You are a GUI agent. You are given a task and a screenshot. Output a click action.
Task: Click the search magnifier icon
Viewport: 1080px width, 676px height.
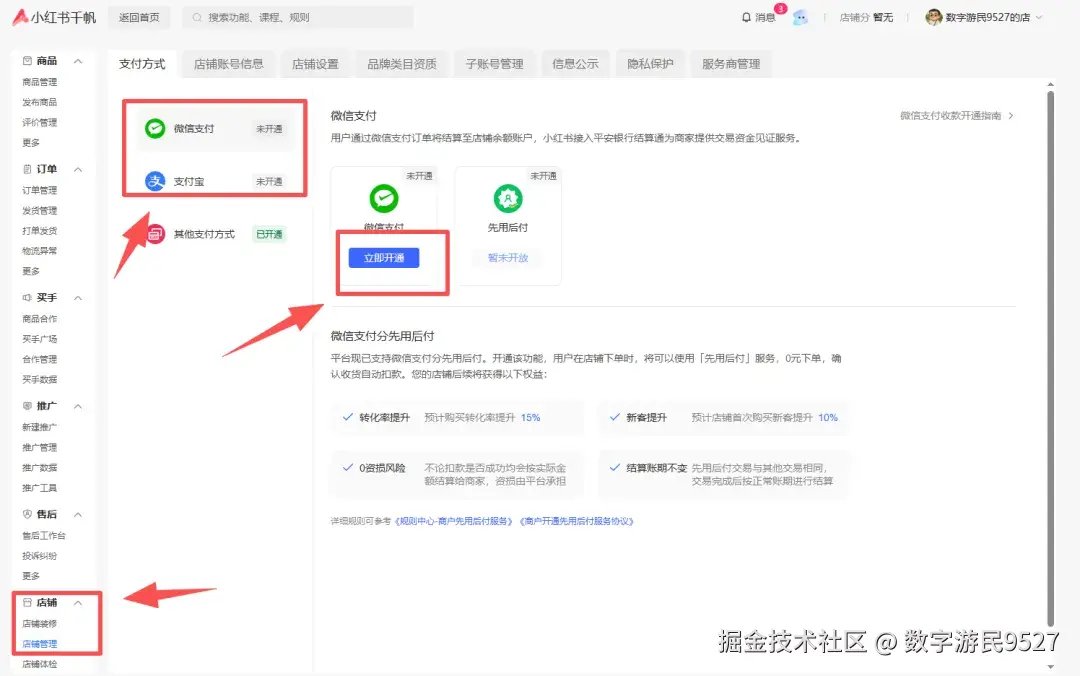point(197,17)
